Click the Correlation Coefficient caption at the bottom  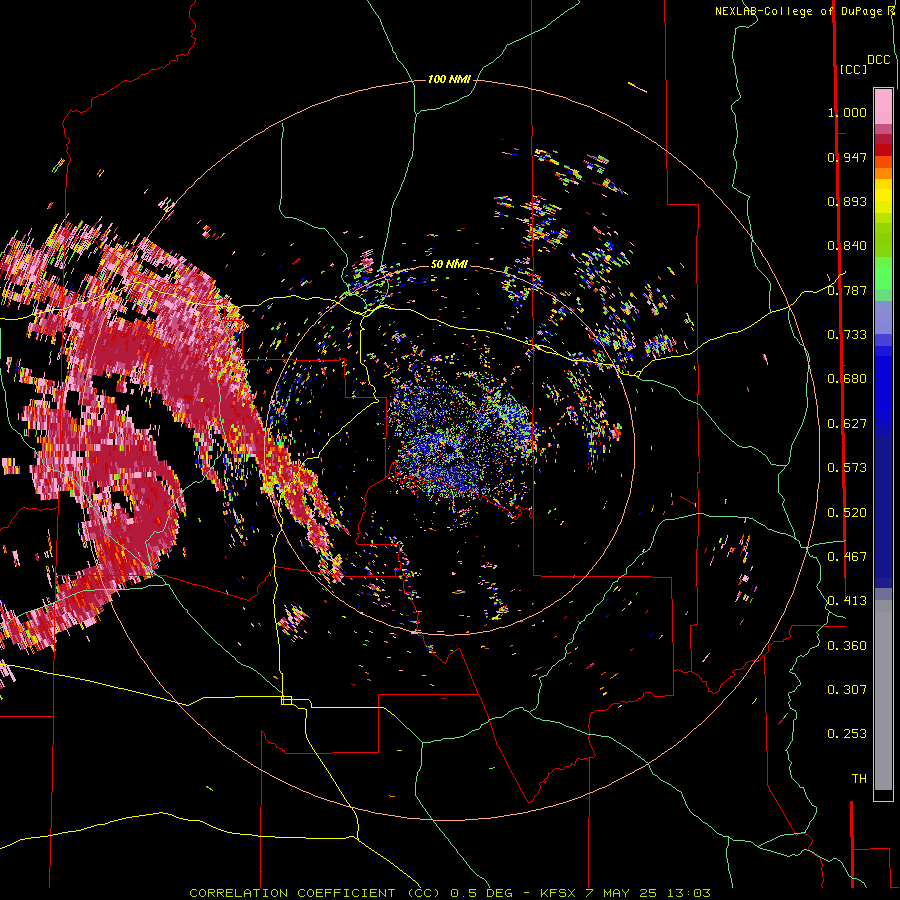pos(450,893)
